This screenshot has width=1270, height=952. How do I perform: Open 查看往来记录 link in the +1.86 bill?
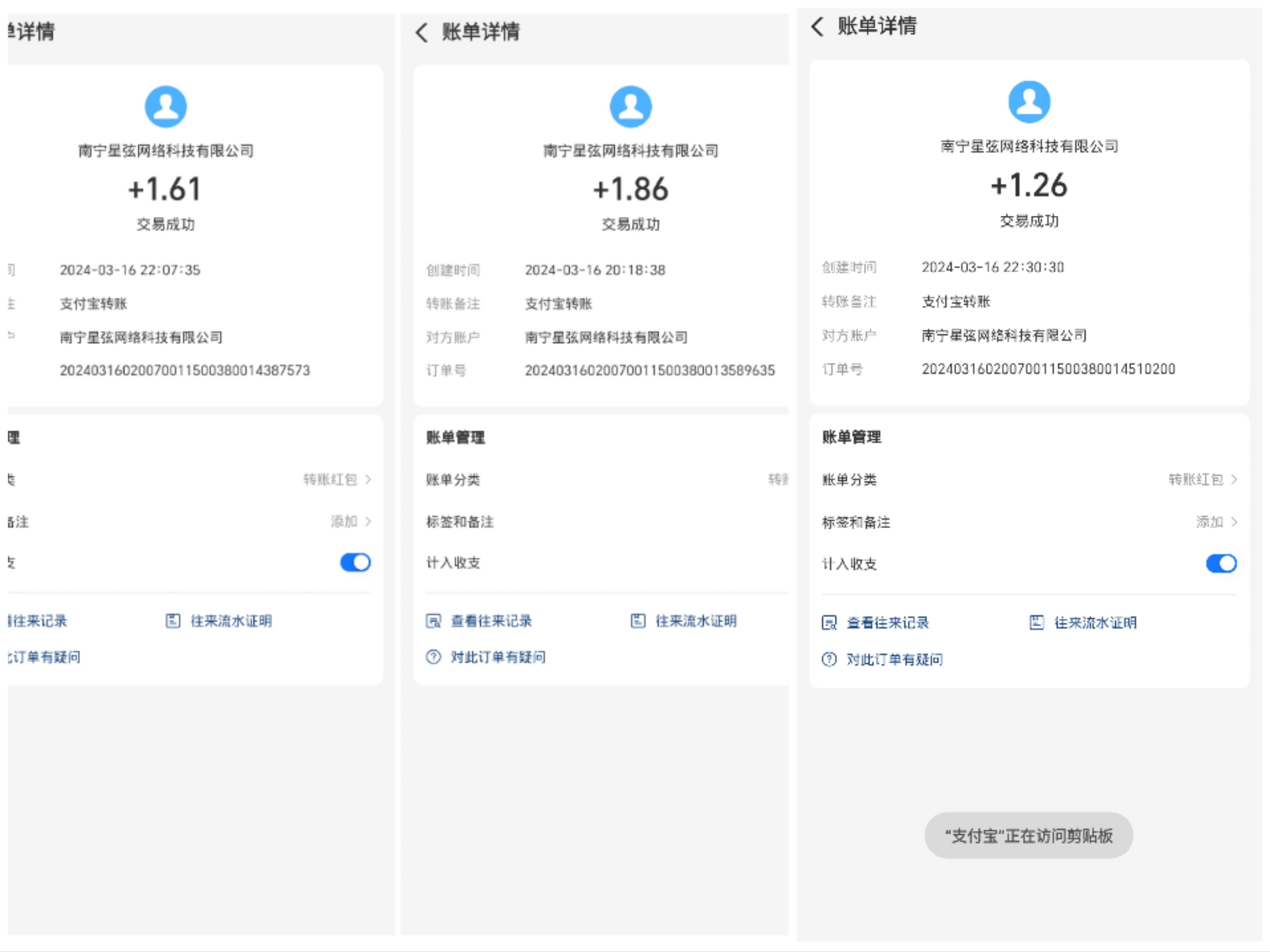(x=492, y=621)
